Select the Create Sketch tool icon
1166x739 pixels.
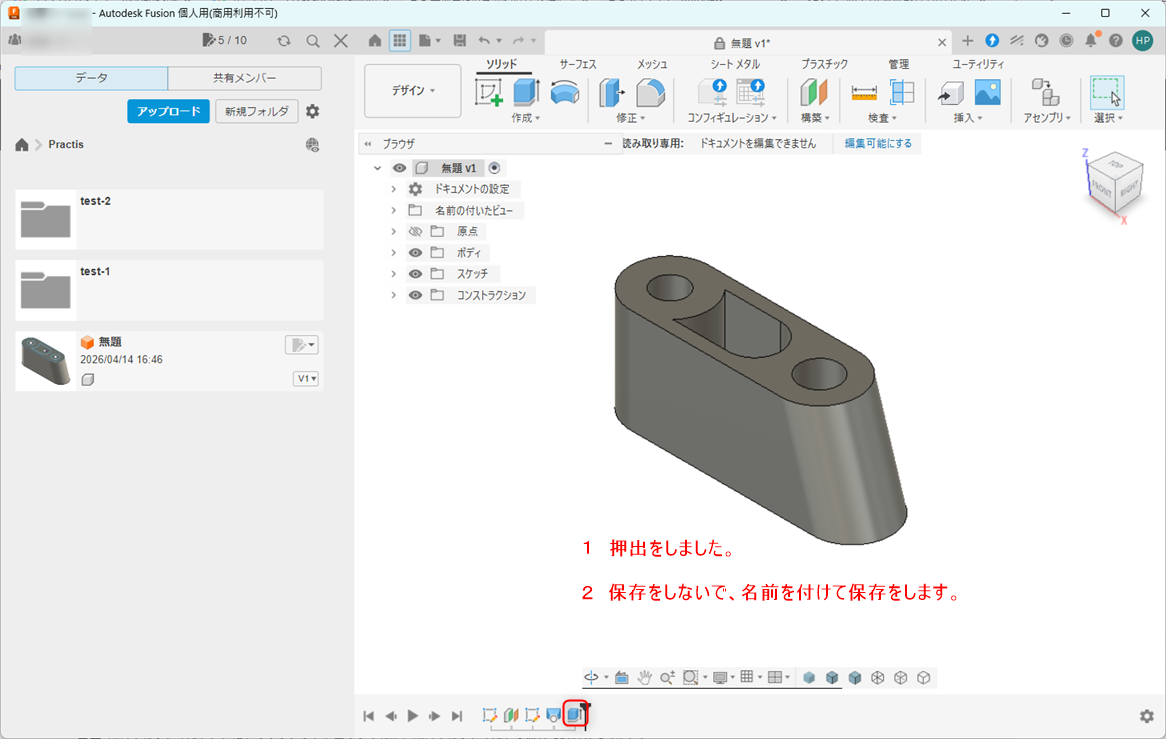pyautogui.click(x=489, y=93)
